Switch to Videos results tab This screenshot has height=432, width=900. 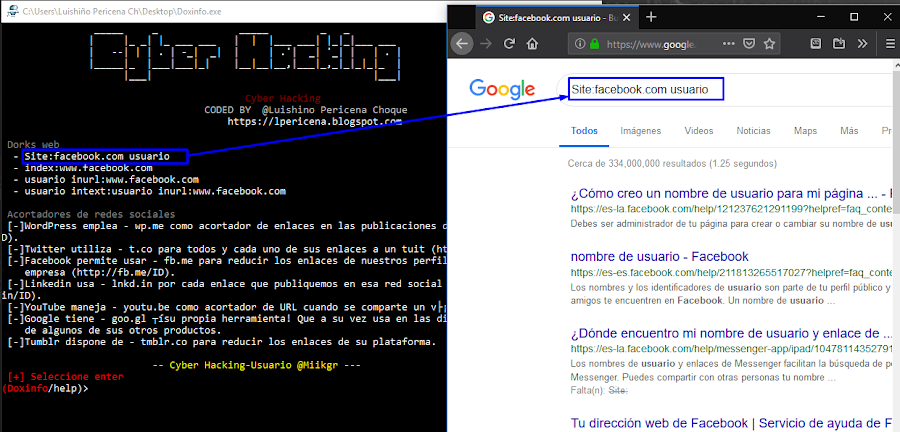coord(699,131)
